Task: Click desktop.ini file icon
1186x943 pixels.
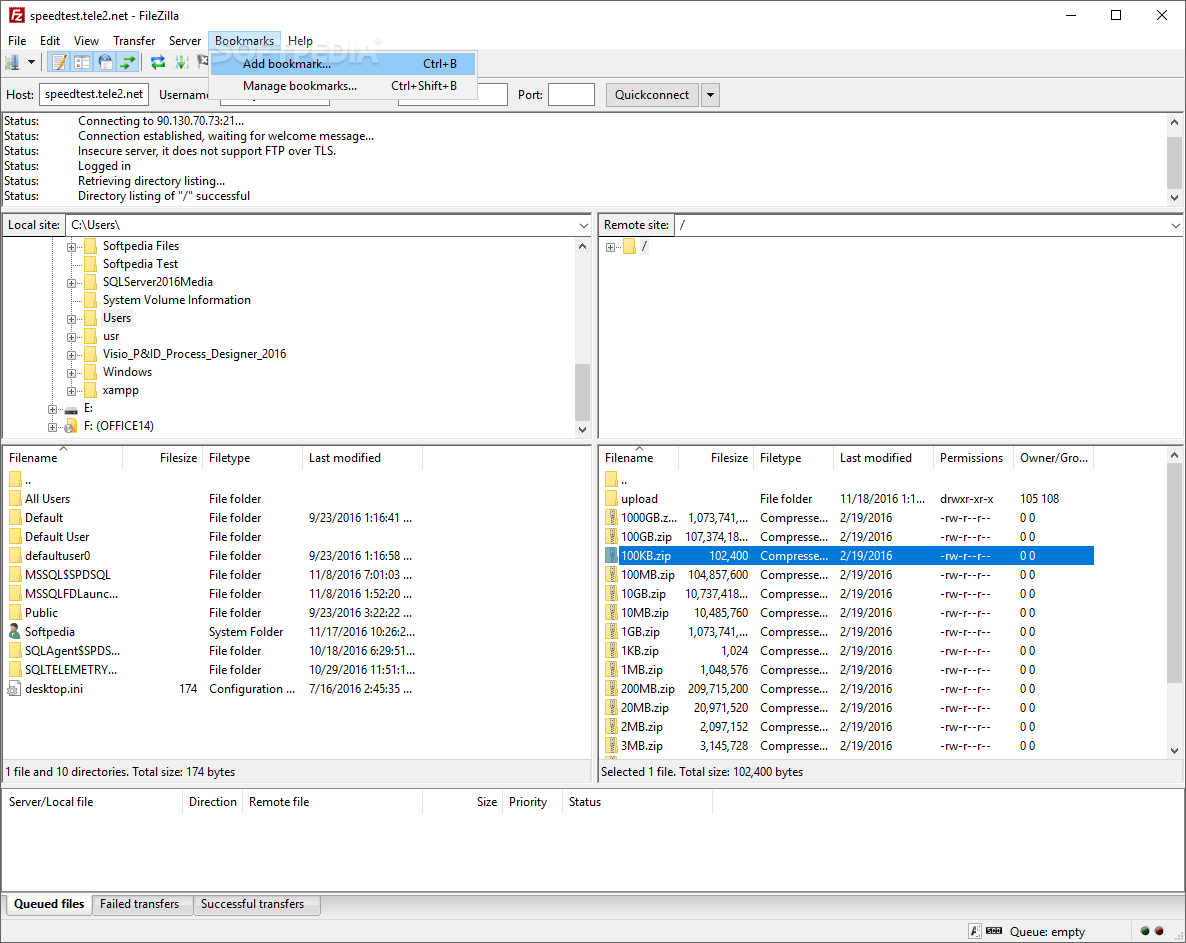Action: click(14, 689)
